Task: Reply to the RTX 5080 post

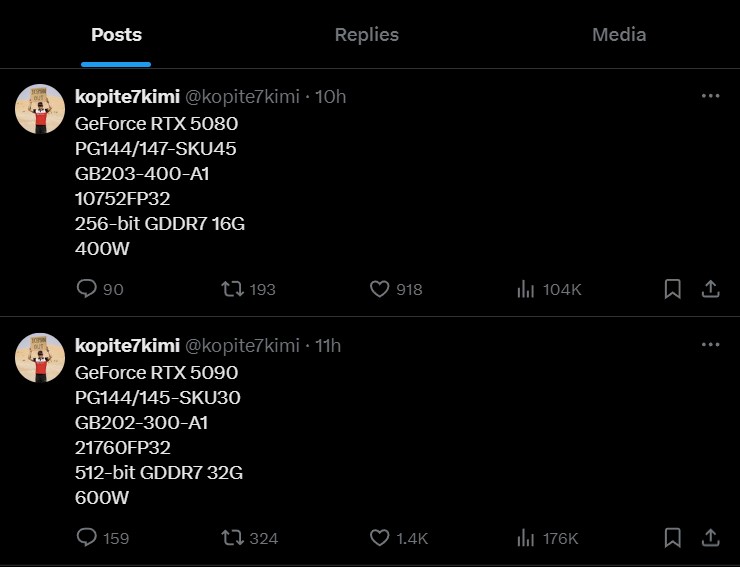Action: [87, 289]
